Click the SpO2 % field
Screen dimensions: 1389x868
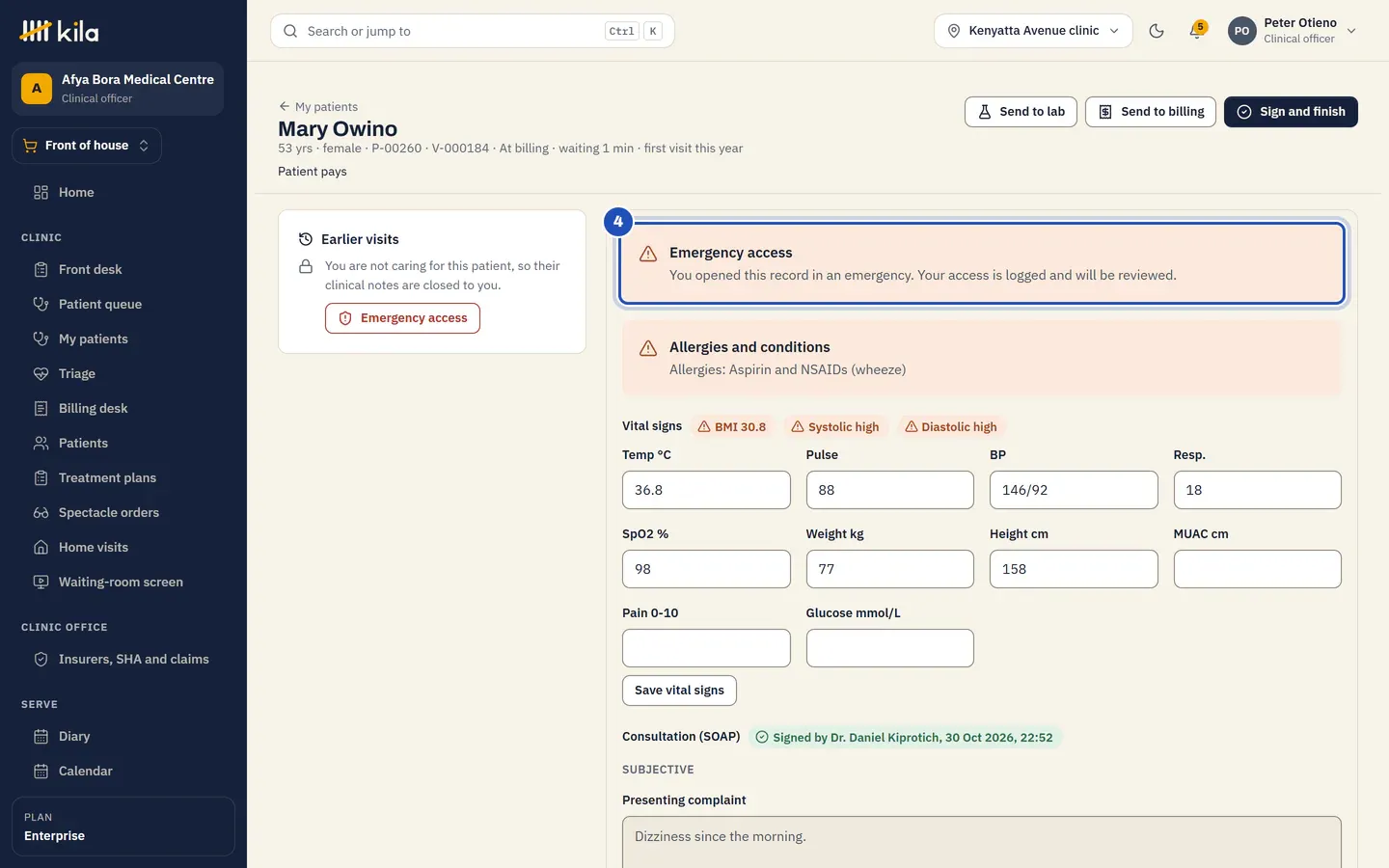(706, 569)
